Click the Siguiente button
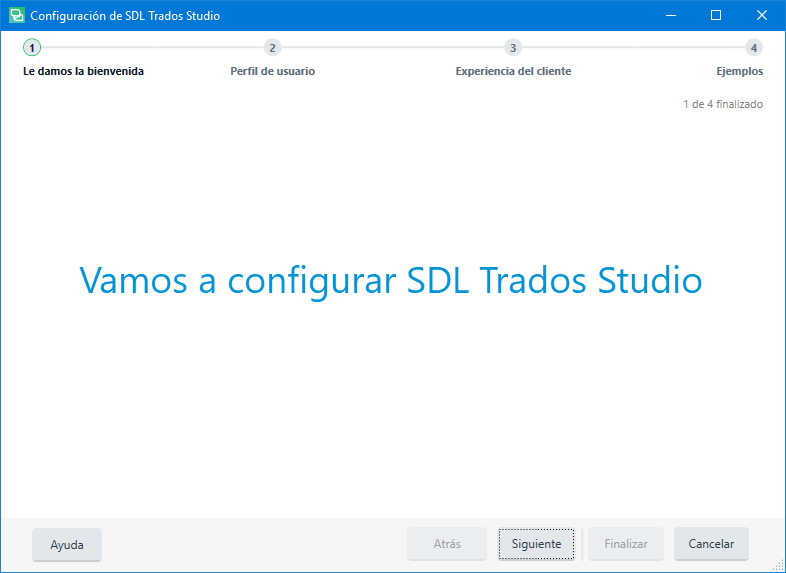This screenshot has width=786, height=573. pos(536,544)
